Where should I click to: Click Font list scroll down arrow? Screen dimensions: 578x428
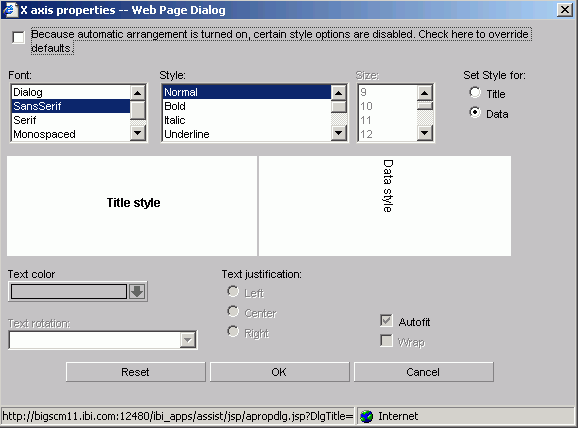[138, 133]
